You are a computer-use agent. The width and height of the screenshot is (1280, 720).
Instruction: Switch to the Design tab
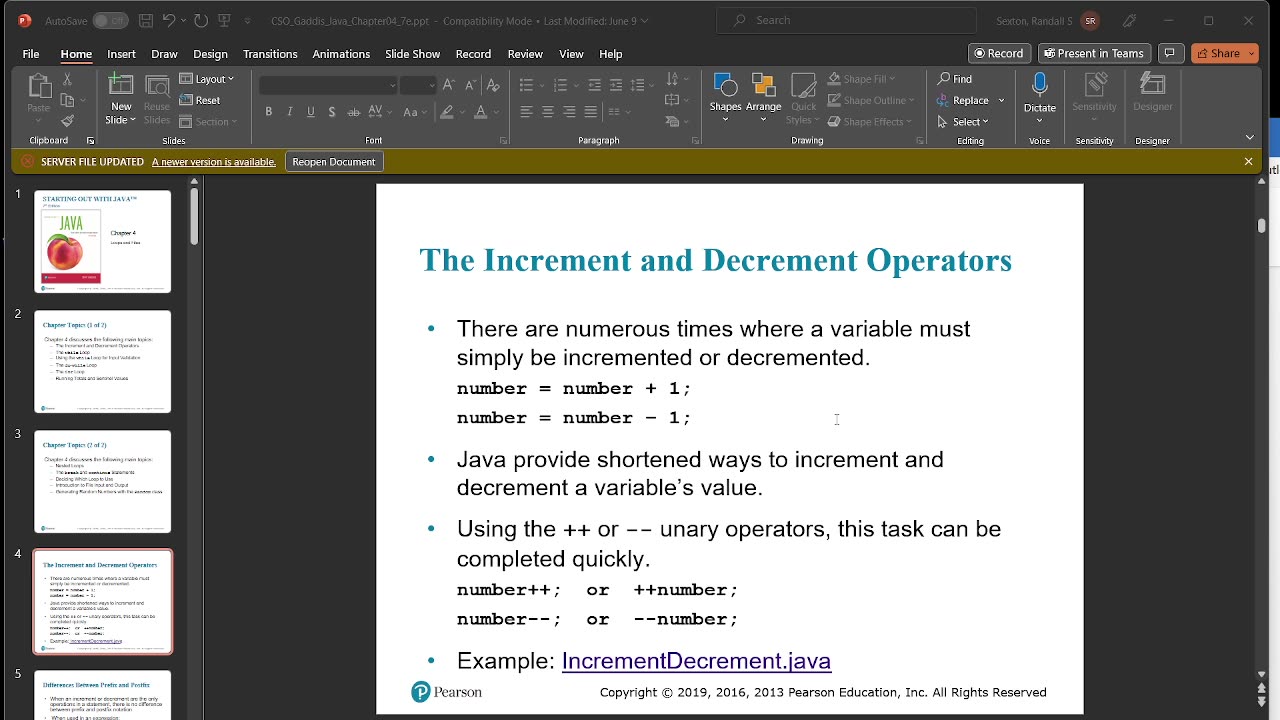coord(210,54)
